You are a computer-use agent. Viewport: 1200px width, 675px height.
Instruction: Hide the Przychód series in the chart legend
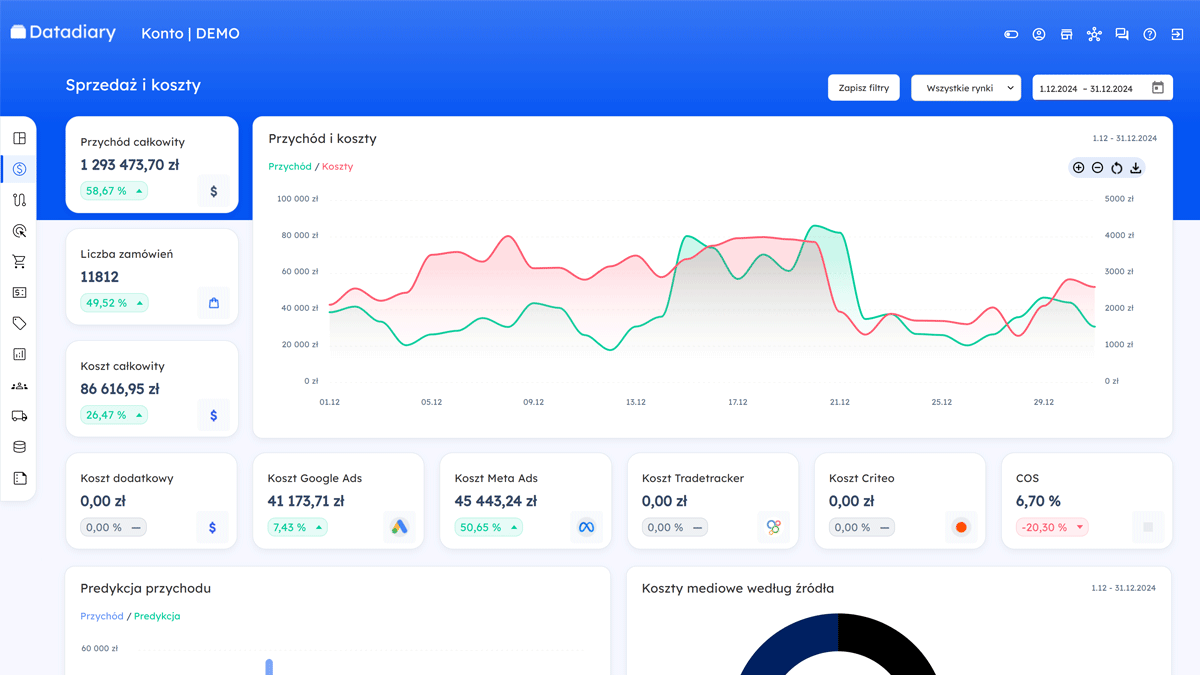(x=289, y=166)
